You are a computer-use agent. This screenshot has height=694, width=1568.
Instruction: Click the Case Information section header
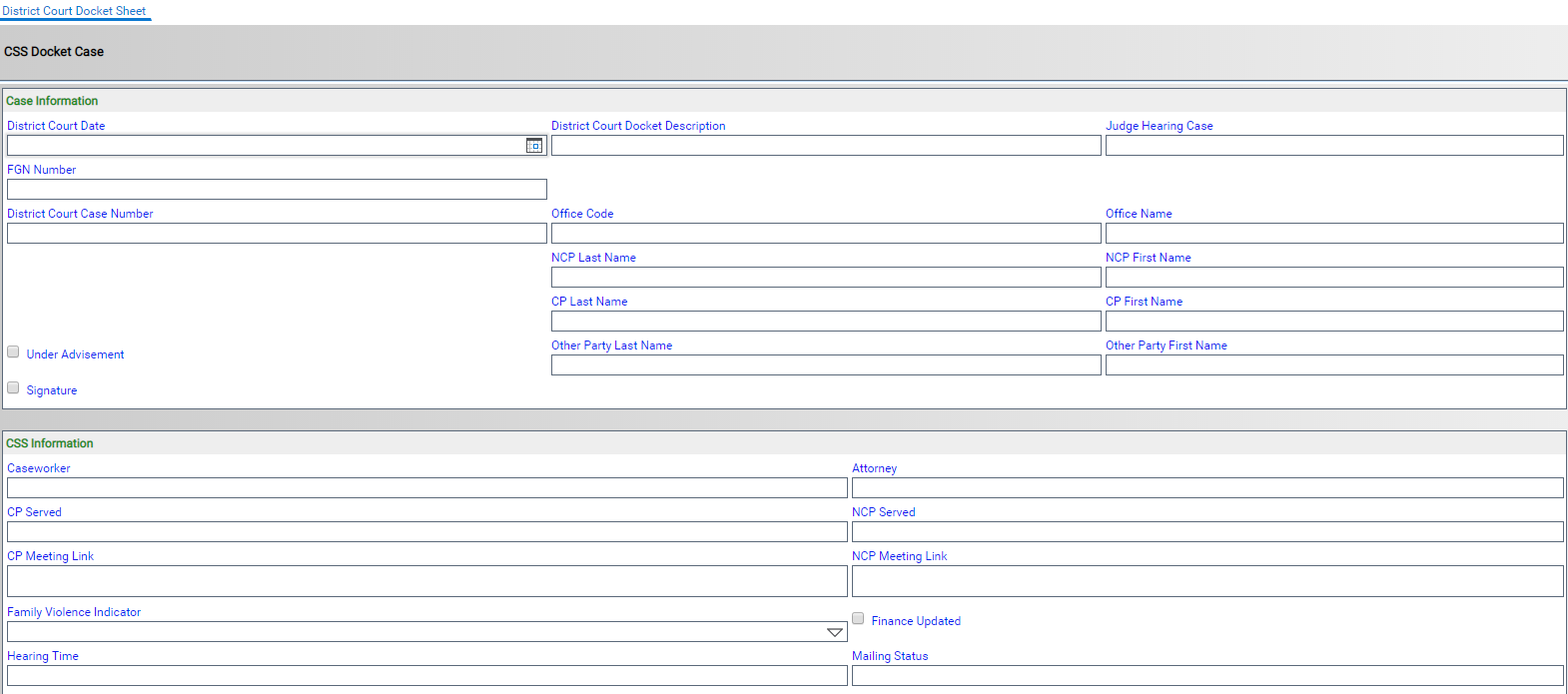point(52,101)
